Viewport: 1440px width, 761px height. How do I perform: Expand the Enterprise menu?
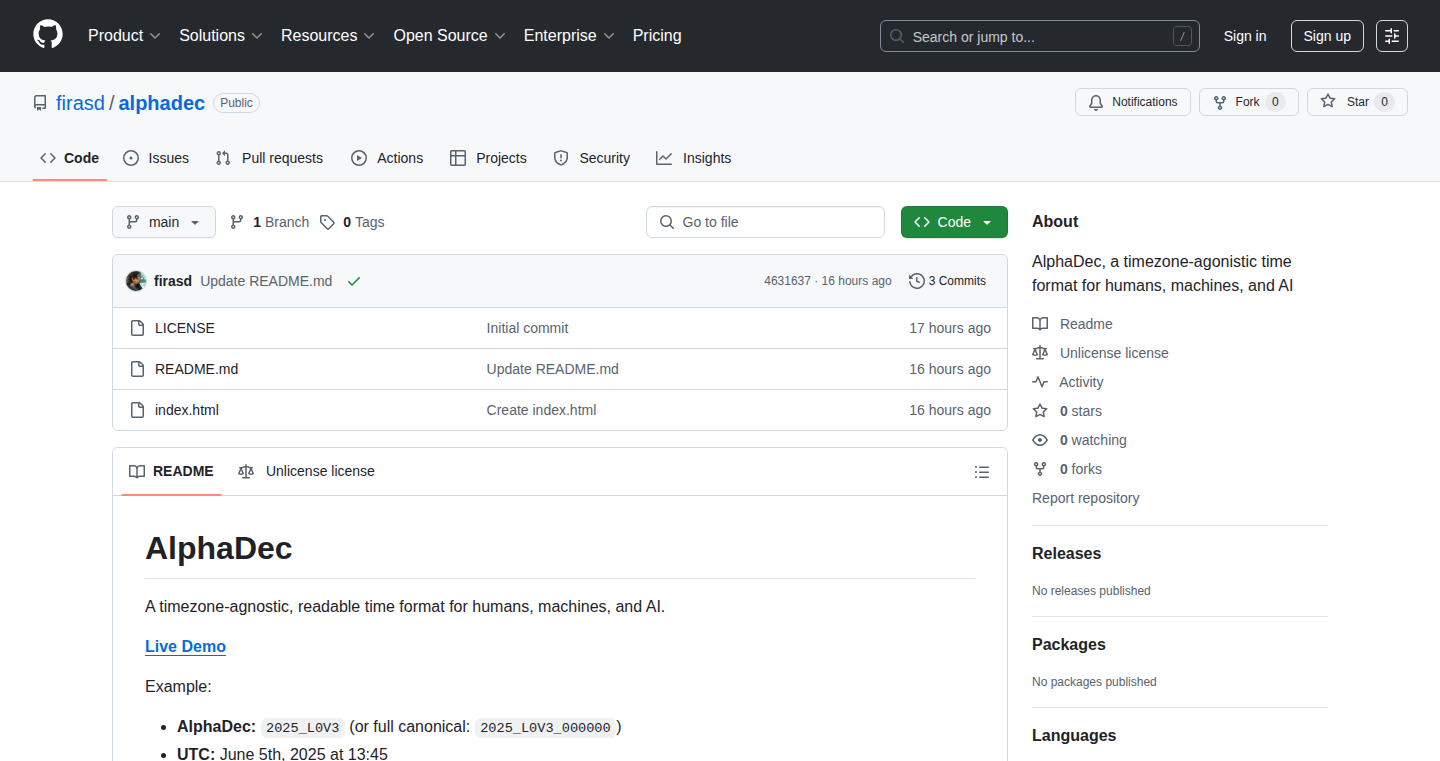(x=568, y=35)
